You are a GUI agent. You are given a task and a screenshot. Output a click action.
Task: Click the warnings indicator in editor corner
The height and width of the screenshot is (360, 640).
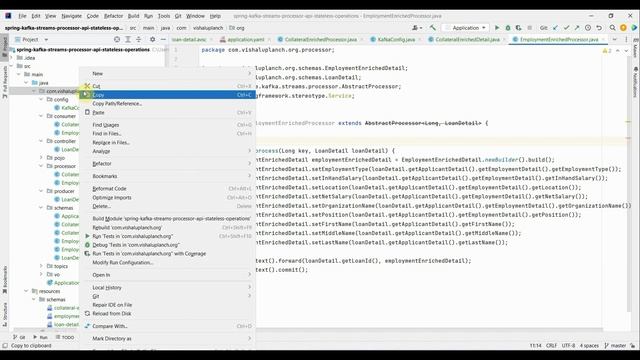[607, 51]
